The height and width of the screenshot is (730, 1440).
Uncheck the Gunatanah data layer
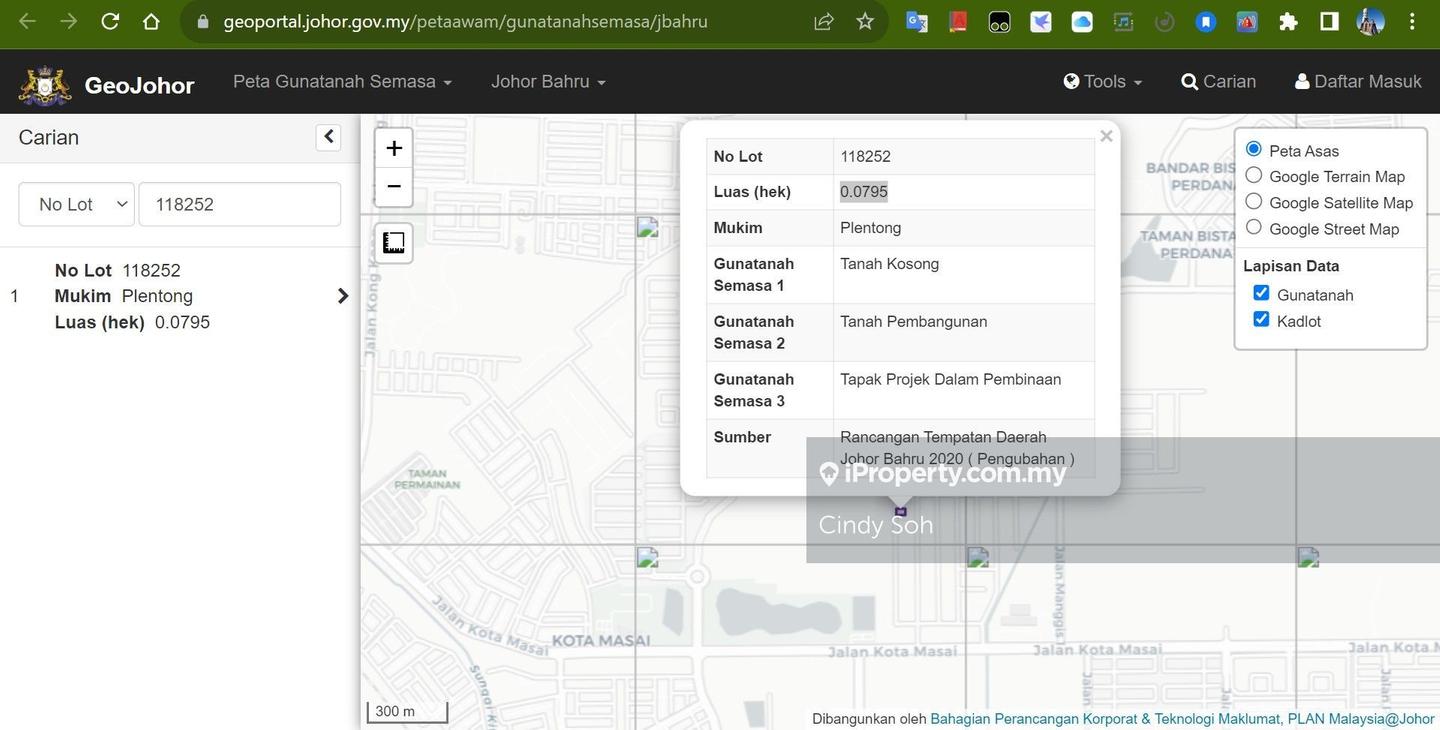tap(1261, 293)
